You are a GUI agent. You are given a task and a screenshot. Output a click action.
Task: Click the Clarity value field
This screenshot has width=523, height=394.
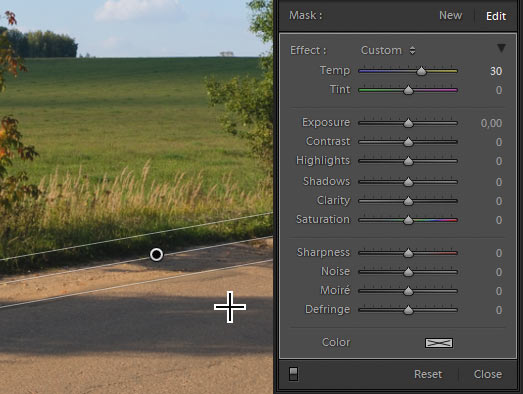tap(499, 201)
